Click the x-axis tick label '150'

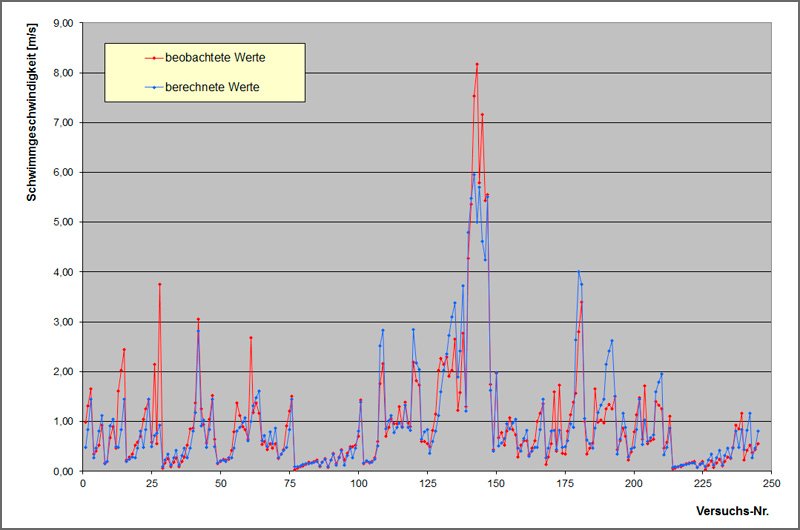pyautogui.click(x=497, y=484)
